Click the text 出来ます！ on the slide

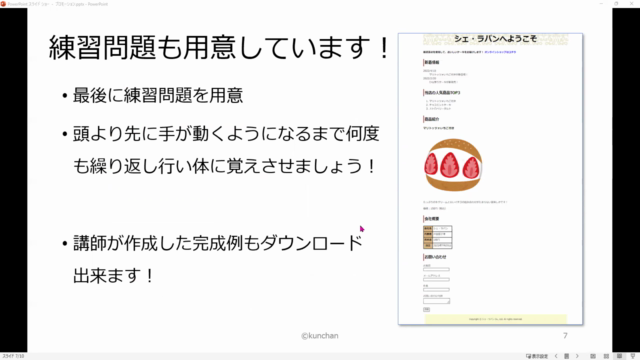click(x=113, y=276)
